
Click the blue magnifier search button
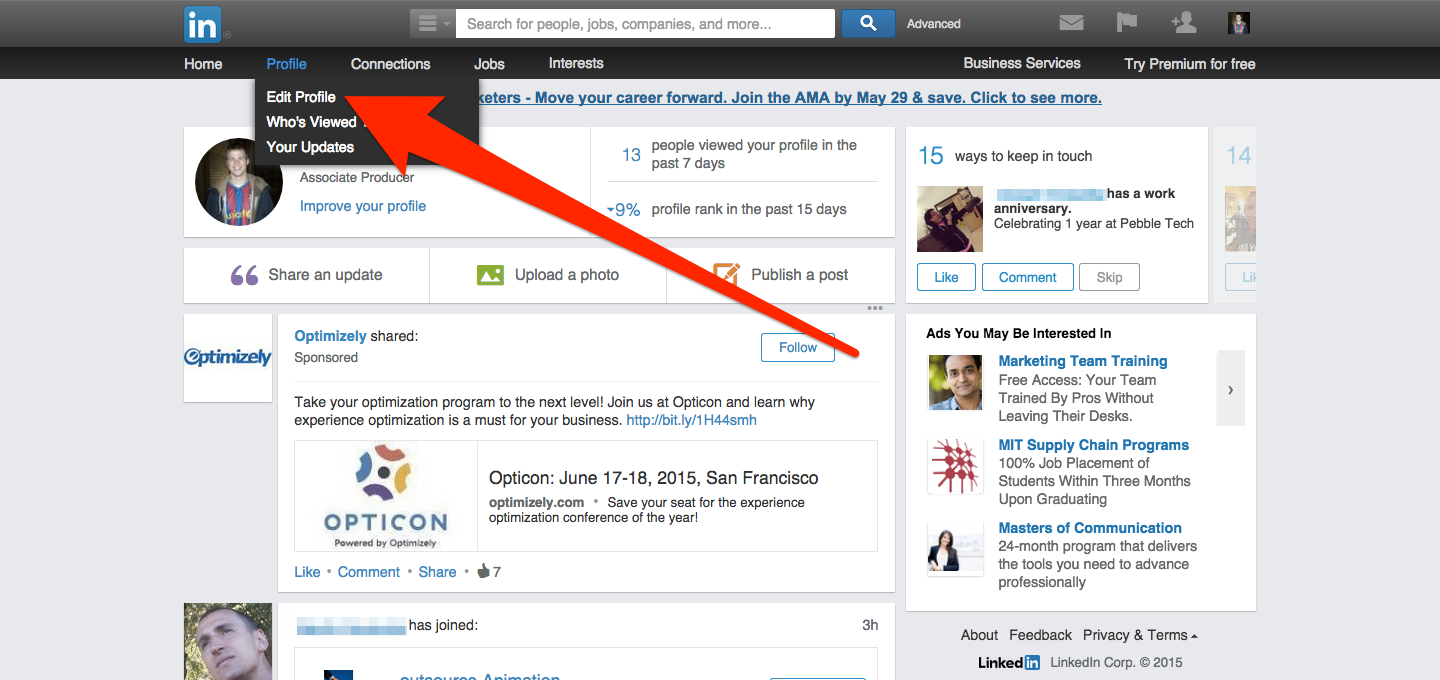[x=868, y=24]
